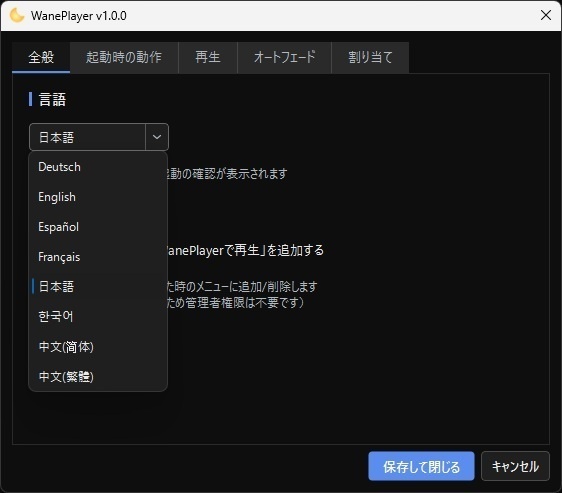
Task: Select 中文(简体) from the list
Action: pos(98,347)
